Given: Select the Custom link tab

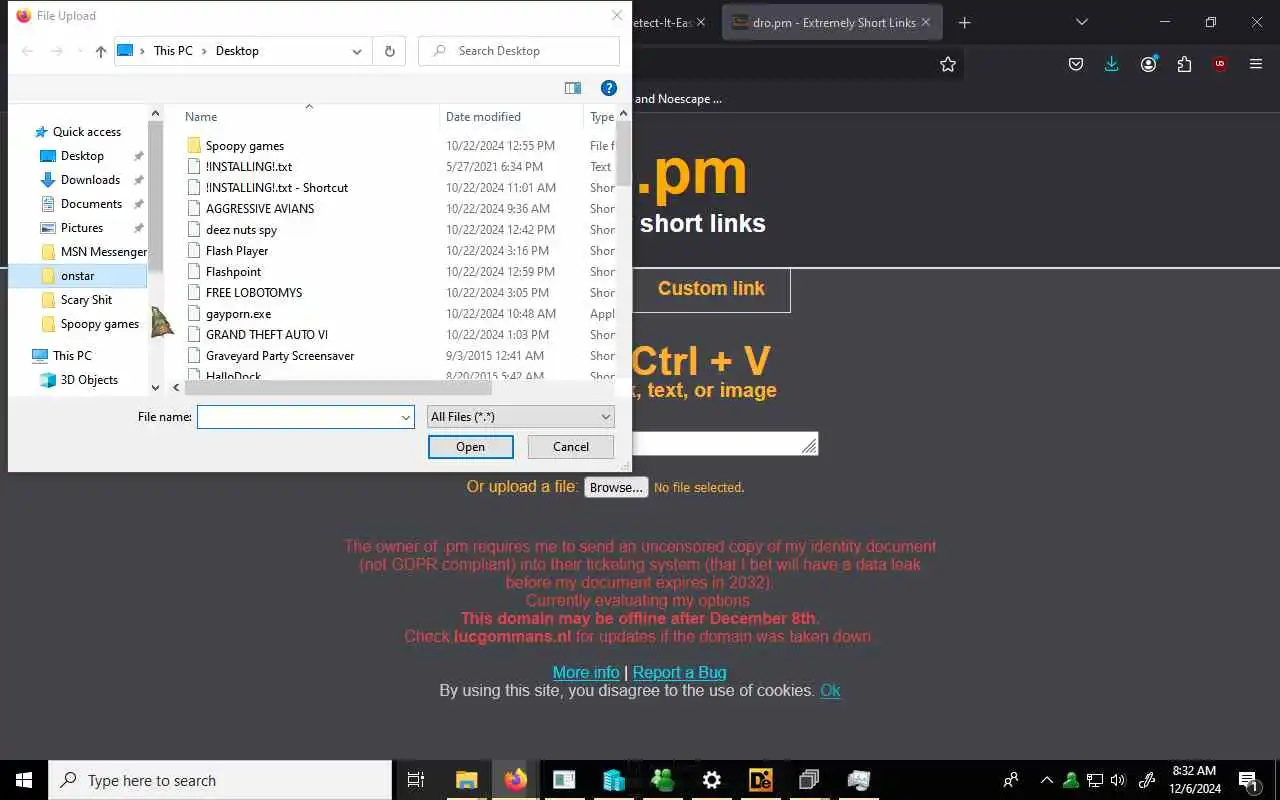Looking at the screenshot, I should (x=711, y=289).
